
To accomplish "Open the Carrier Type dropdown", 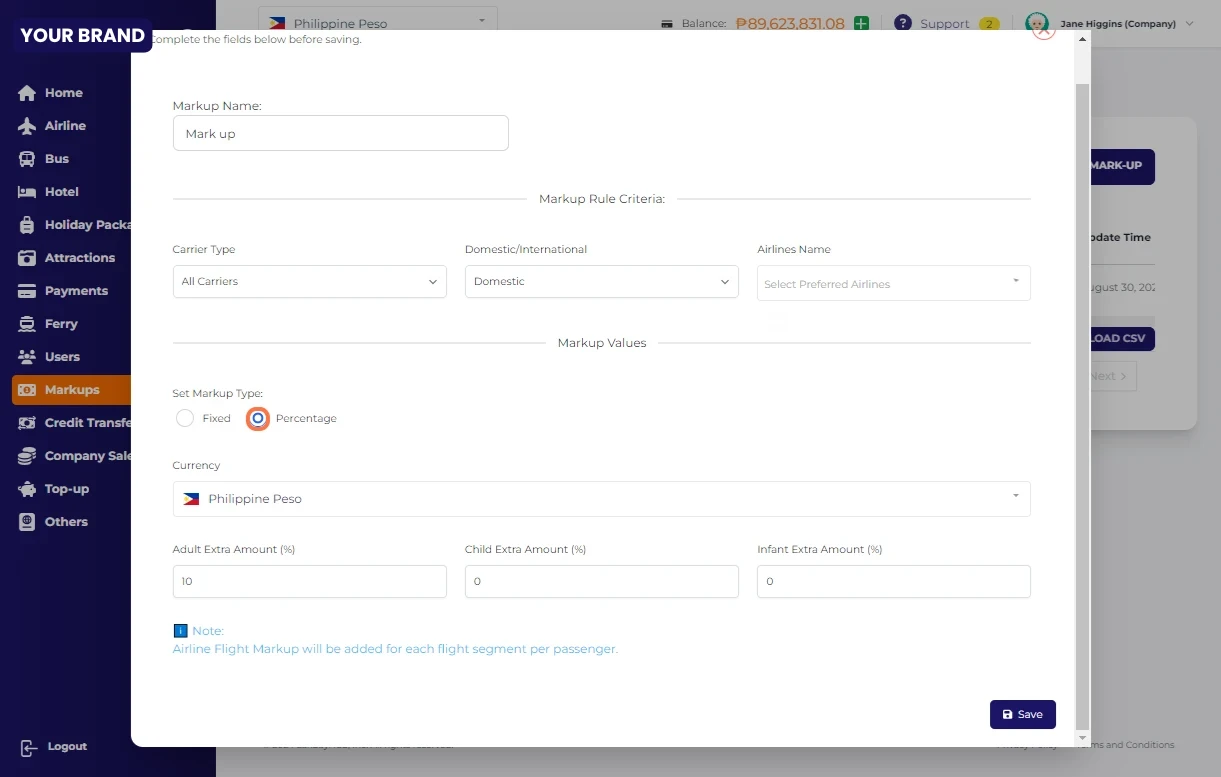I will tap(309, 282).
